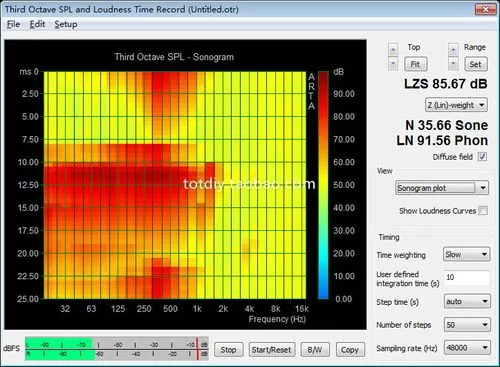
Task: Switch plot to B/W mode
Action: tap(315, 350)
